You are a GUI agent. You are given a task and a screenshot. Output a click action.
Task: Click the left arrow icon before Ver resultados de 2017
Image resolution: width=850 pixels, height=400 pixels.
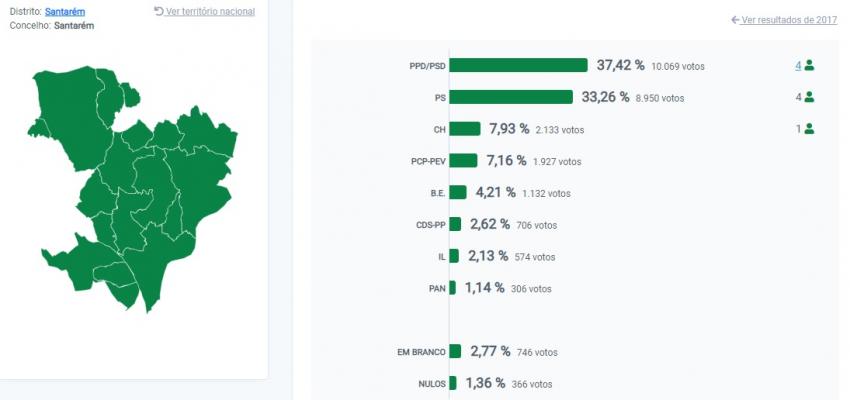735,20
